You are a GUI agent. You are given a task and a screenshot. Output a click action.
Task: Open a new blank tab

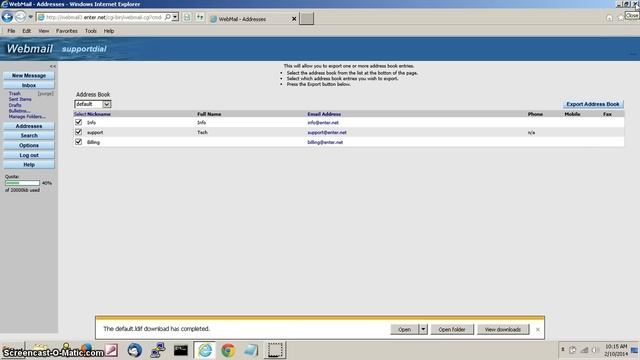coord(306,18)
